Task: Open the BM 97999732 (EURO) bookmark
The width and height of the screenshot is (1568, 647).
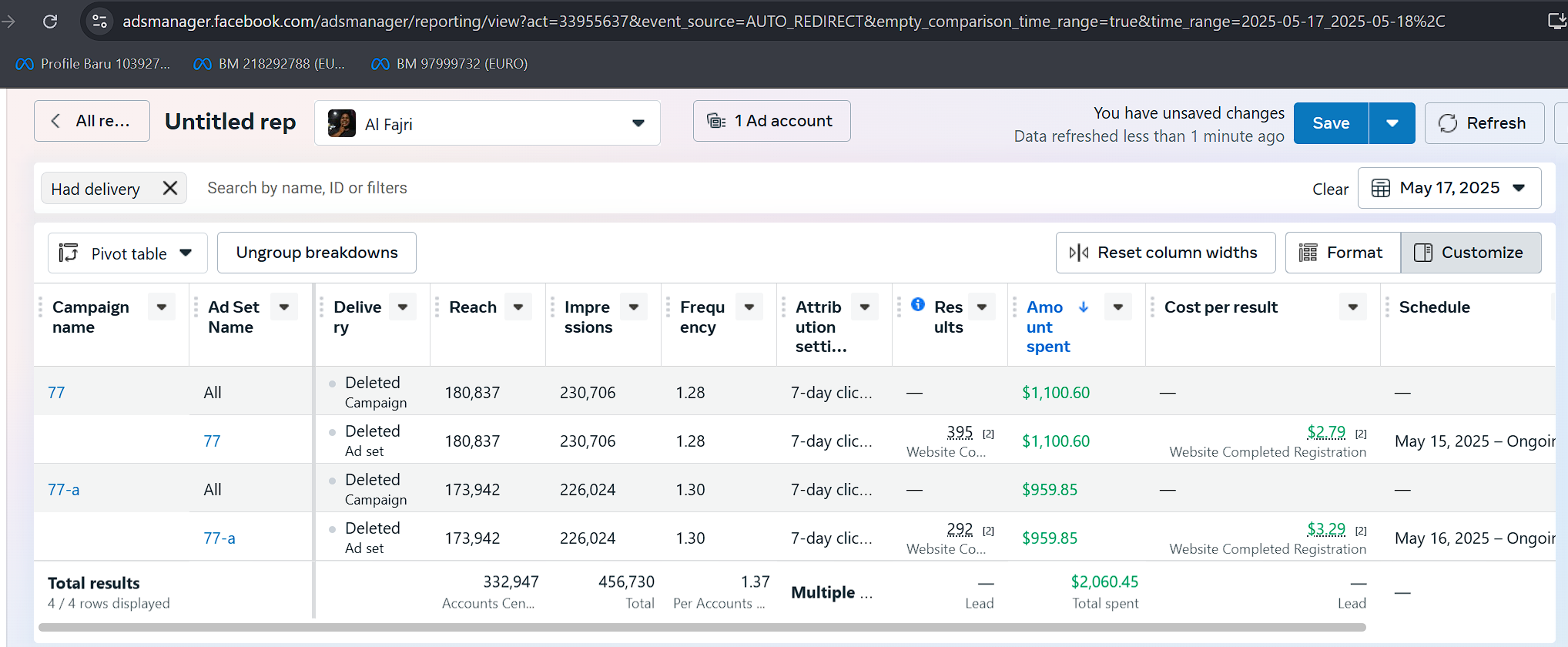Action: click(450, 64)
